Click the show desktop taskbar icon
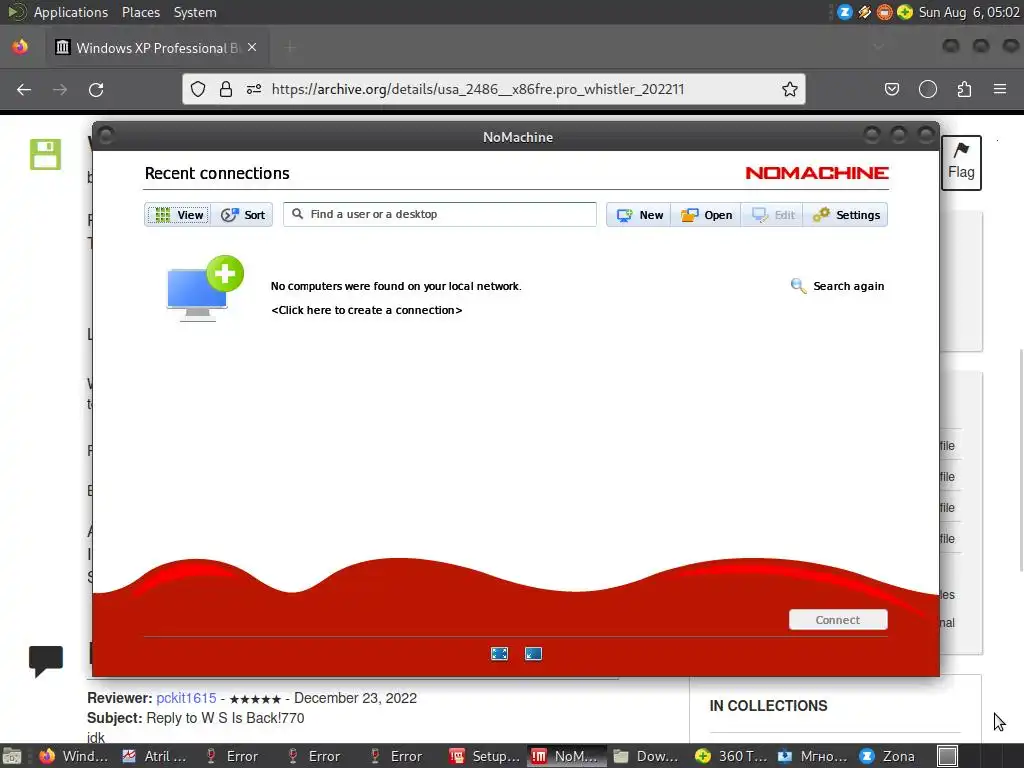 [12, 756]
